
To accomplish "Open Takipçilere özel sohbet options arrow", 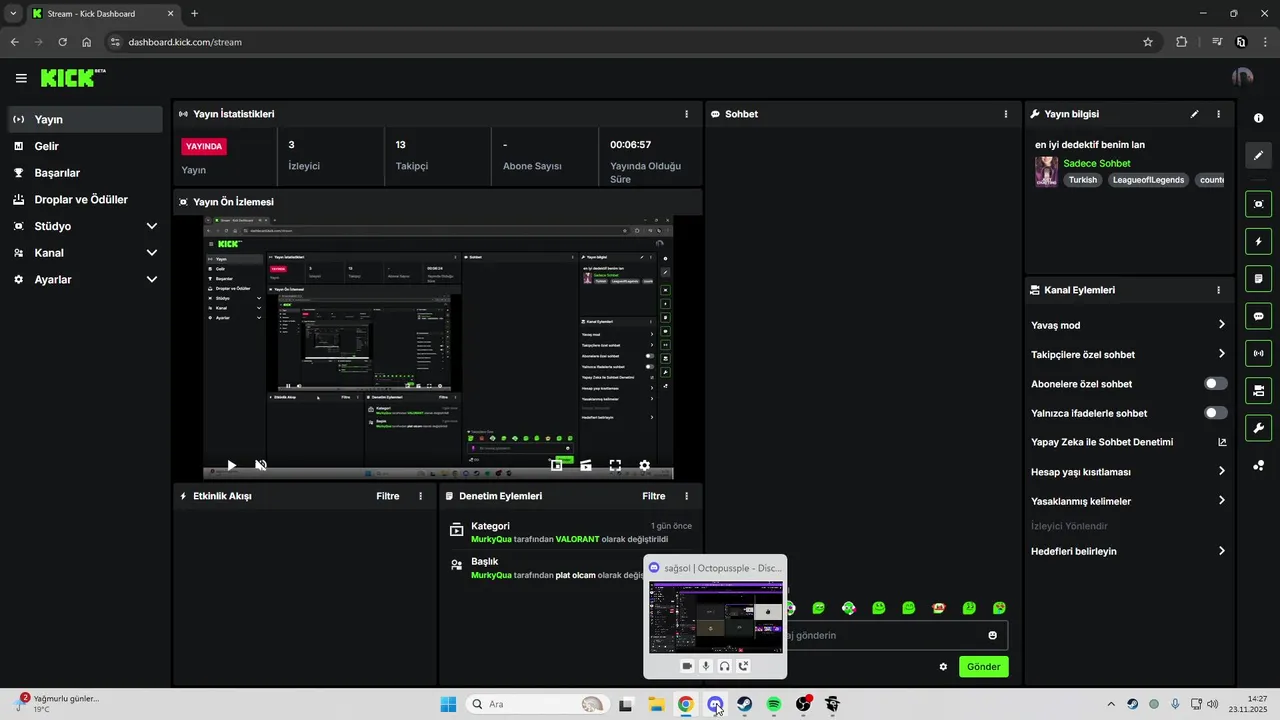I will tap(1221, 354).
